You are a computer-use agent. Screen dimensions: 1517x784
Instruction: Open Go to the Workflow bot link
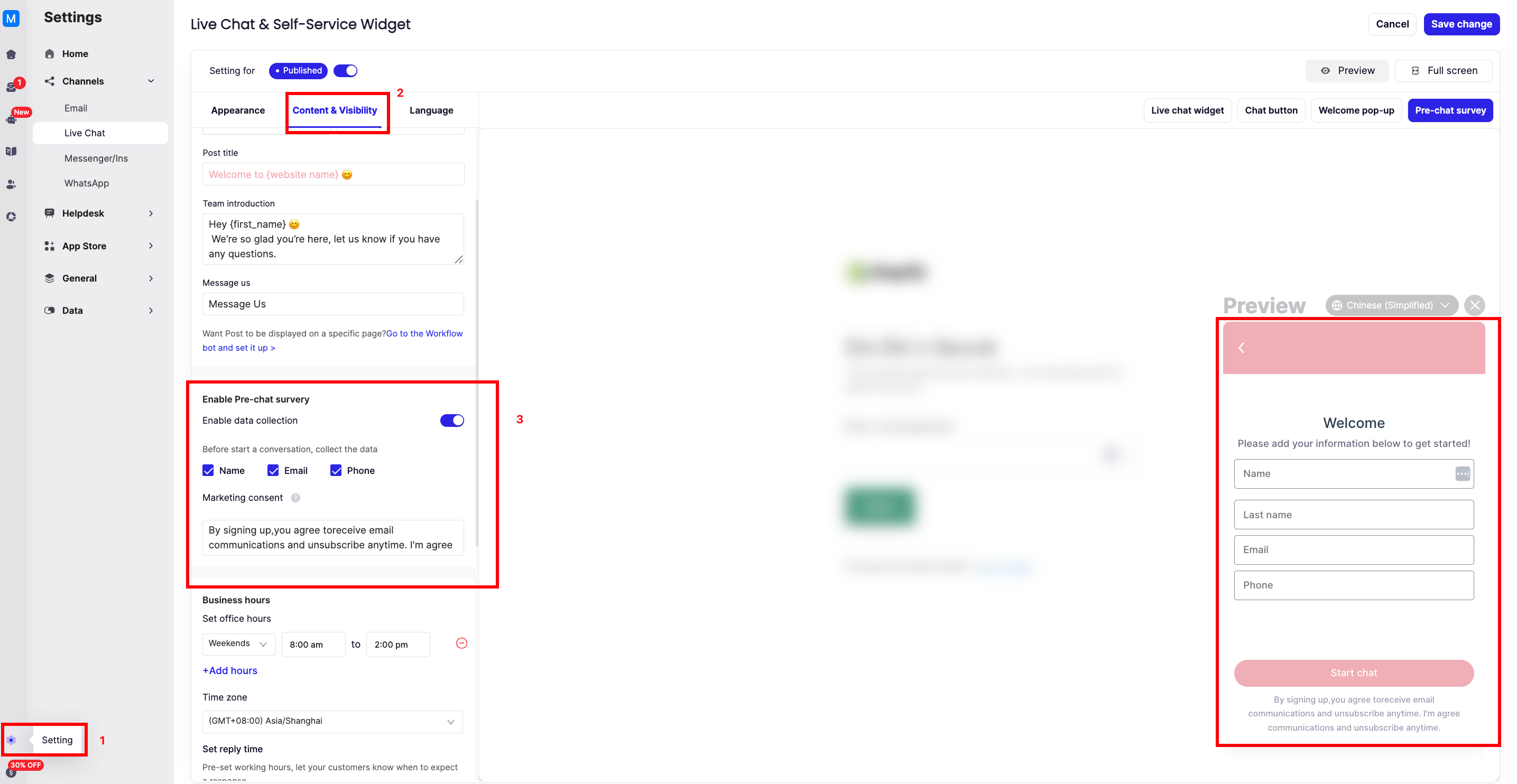pos(332,341)
